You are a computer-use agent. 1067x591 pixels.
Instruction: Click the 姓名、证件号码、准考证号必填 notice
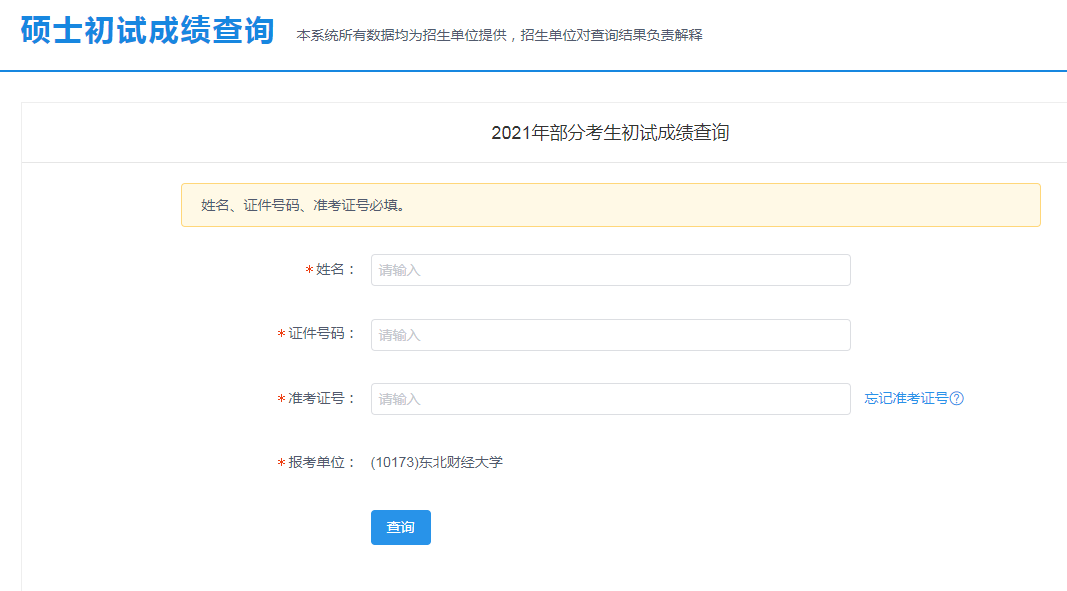tap(610, 205)
